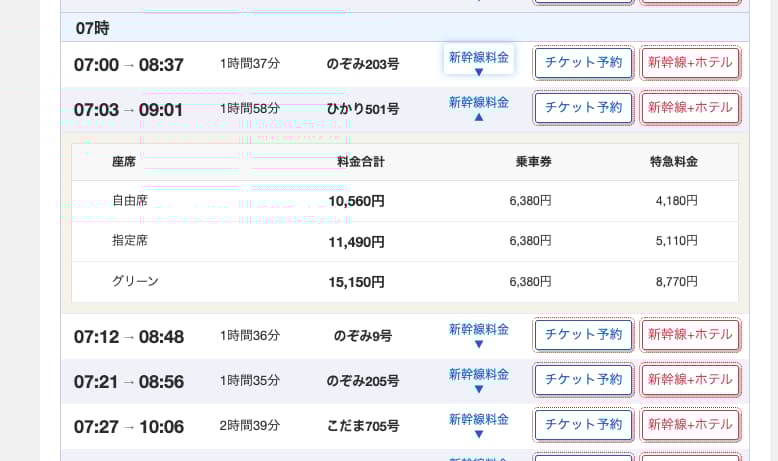Click the 特急料金 column header

point(674,162)
